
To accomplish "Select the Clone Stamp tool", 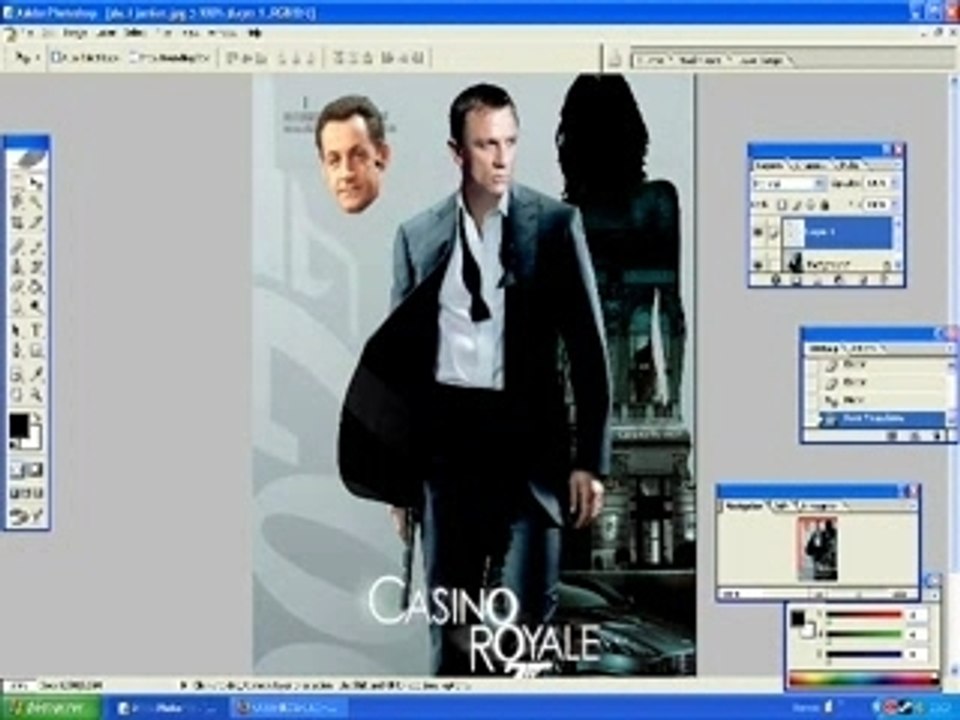I will [17, 266].
